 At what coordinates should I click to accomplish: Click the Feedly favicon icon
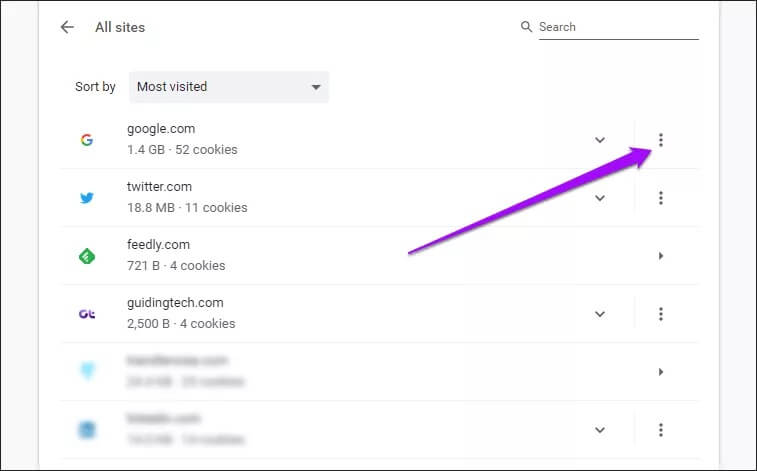pos(87,256)
